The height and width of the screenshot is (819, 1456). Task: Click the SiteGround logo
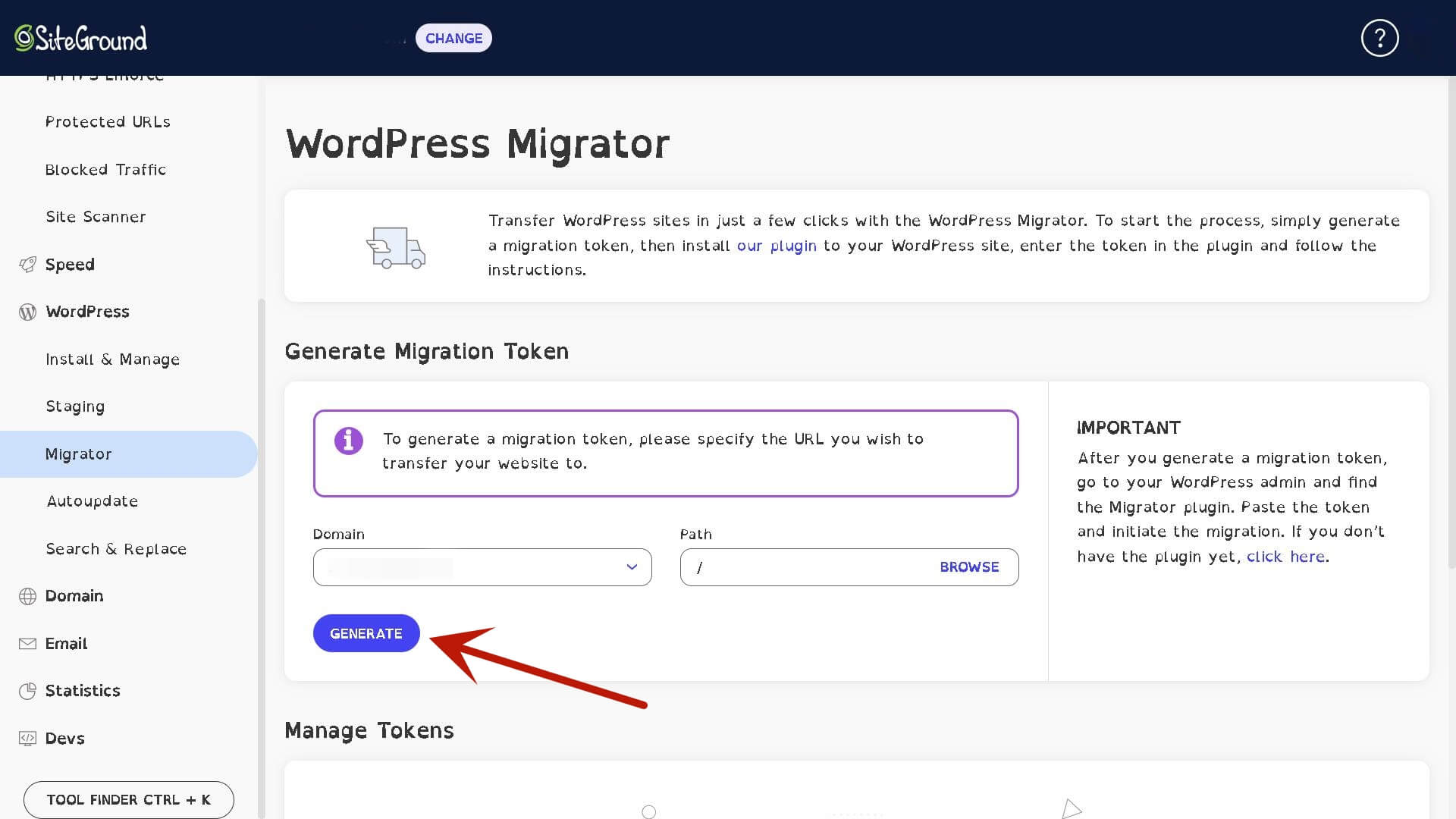[x=80, y=38]
